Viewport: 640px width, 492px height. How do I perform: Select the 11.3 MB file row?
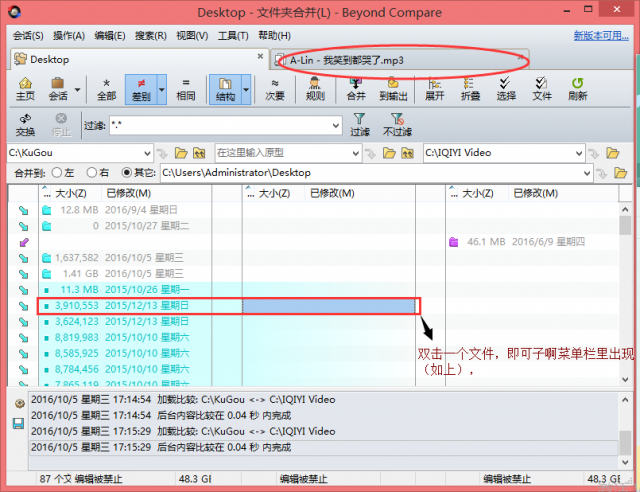(125, 290)
